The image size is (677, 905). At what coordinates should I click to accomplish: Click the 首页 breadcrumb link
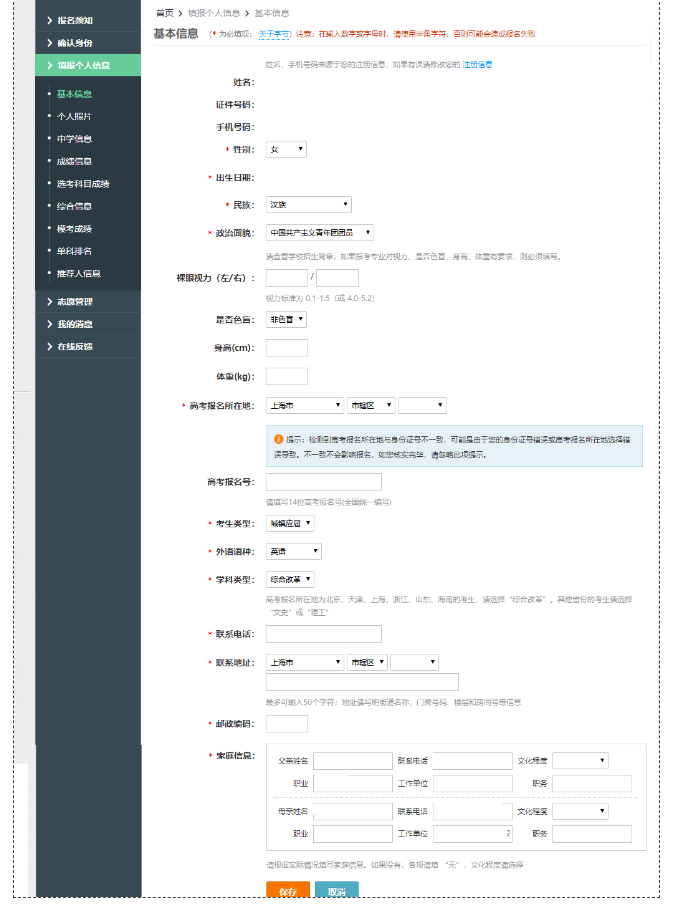[x=164, y=13]
